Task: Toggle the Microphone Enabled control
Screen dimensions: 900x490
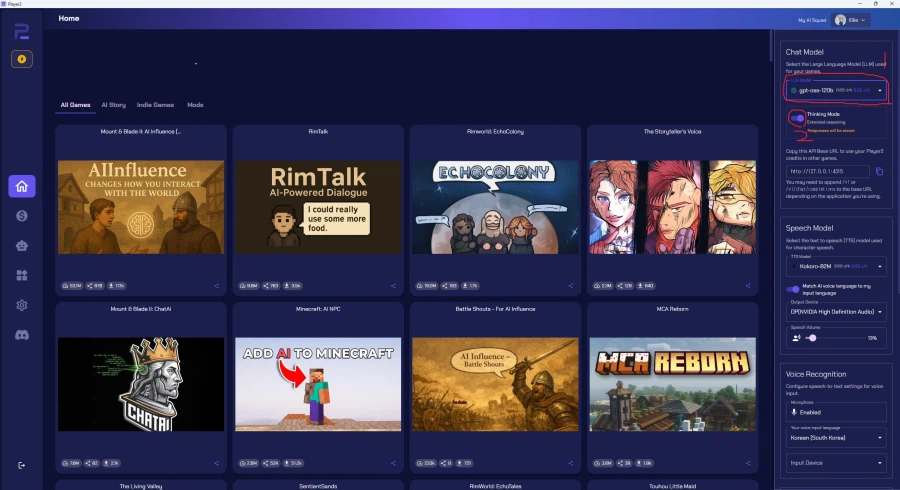Action: coord(834,412)
